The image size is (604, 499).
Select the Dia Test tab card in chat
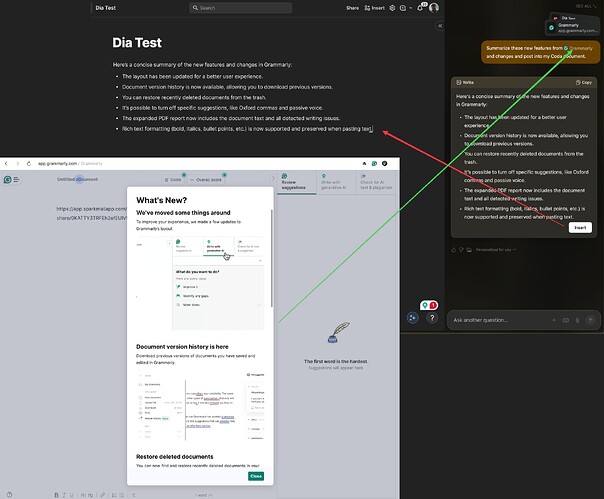click(572, 18)
